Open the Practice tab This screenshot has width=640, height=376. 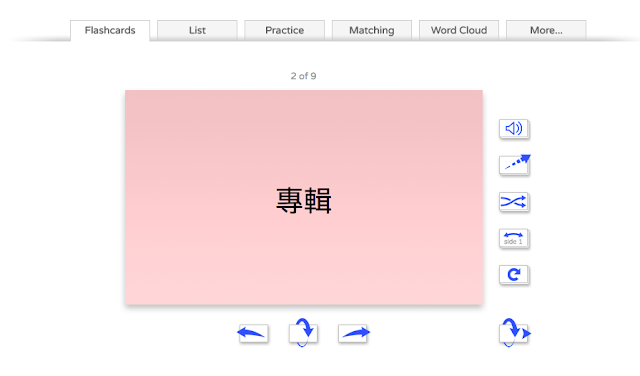(x=284, y=30)
